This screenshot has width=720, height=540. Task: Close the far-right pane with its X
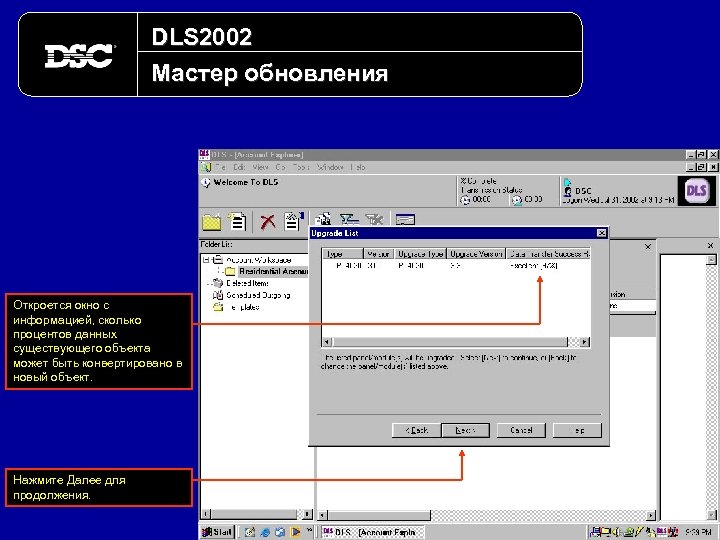point(711,246)
